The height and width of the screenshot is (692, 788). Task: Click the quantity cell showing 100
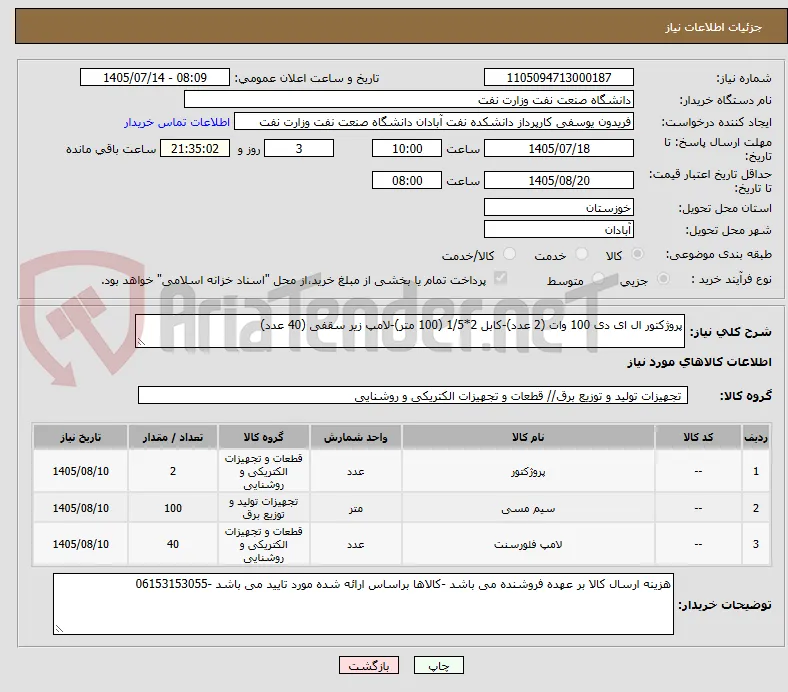[x=173, y=508]
